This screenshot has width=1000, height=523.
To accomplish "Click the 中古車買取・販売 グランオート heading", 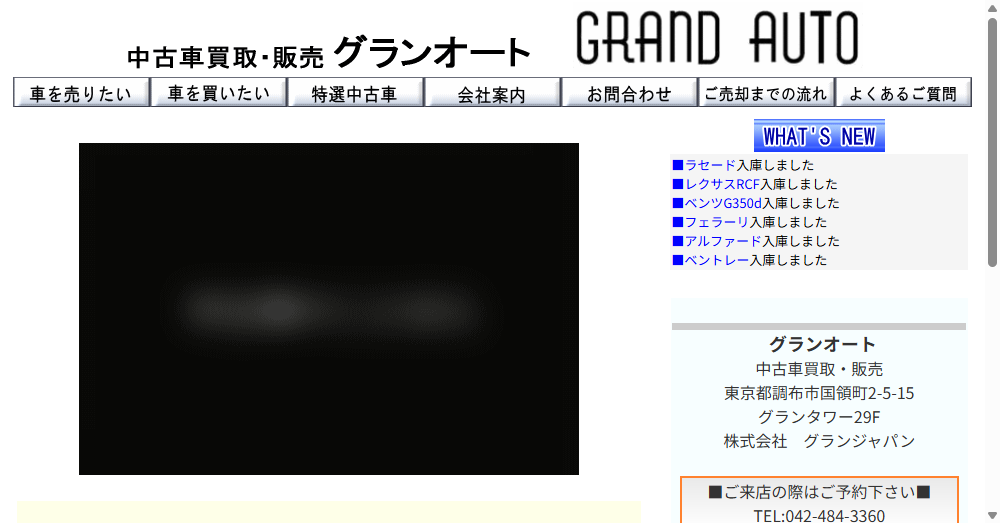I will [x=329, y=54].
